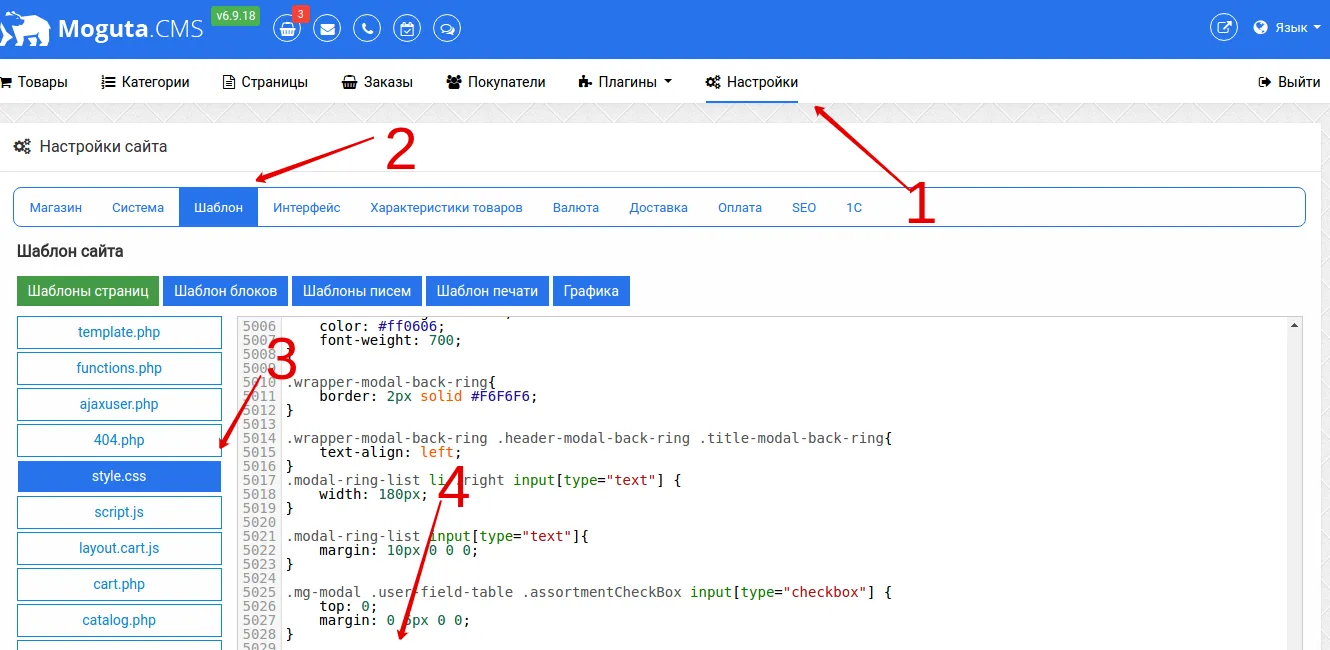Expand the Плагины dropdown menu
1330x650 pixels.
click(x=625, y=82)
